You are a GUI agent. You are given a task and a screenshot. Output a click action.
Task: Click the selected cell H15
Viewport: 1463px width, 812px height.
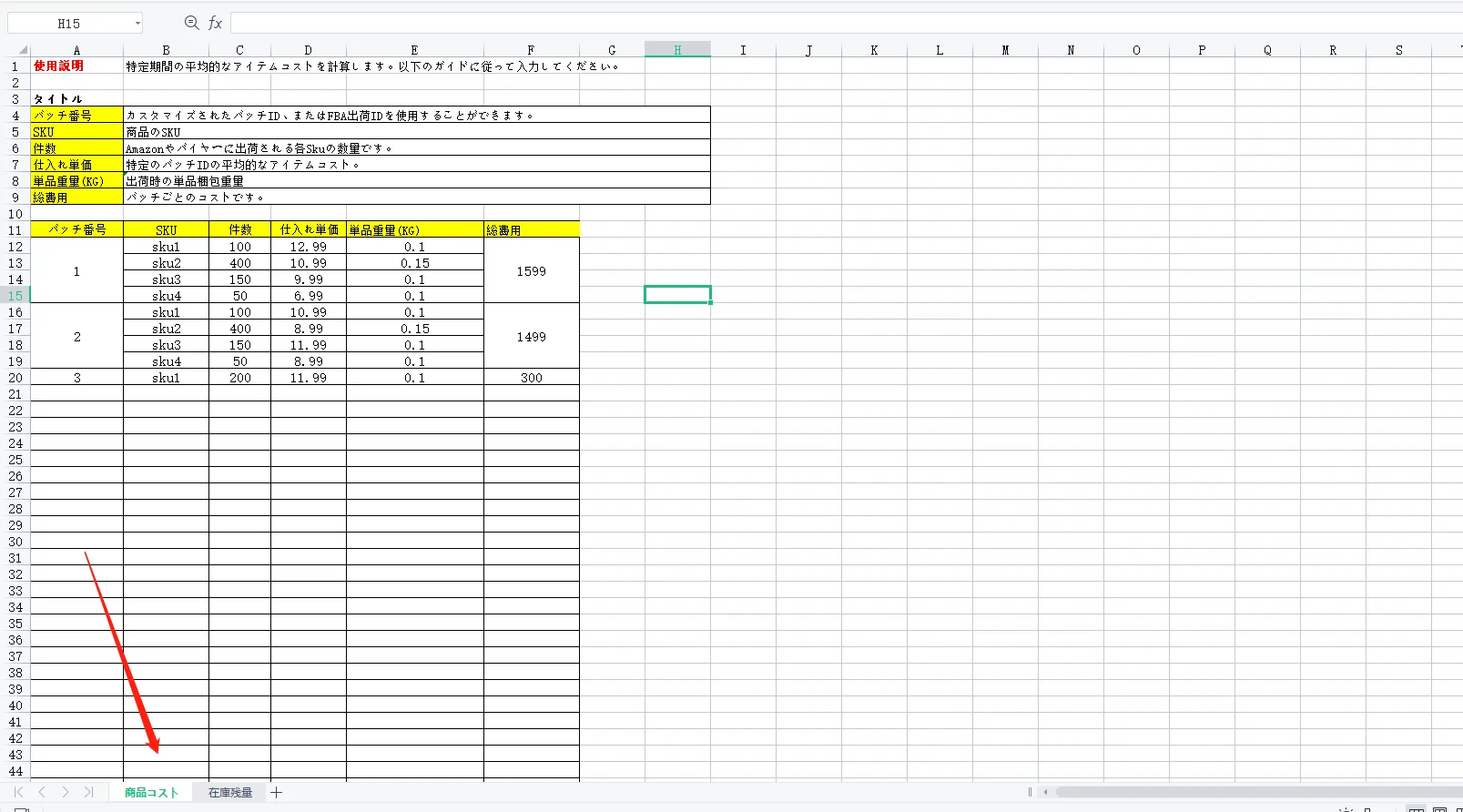[x=677, y=295]
